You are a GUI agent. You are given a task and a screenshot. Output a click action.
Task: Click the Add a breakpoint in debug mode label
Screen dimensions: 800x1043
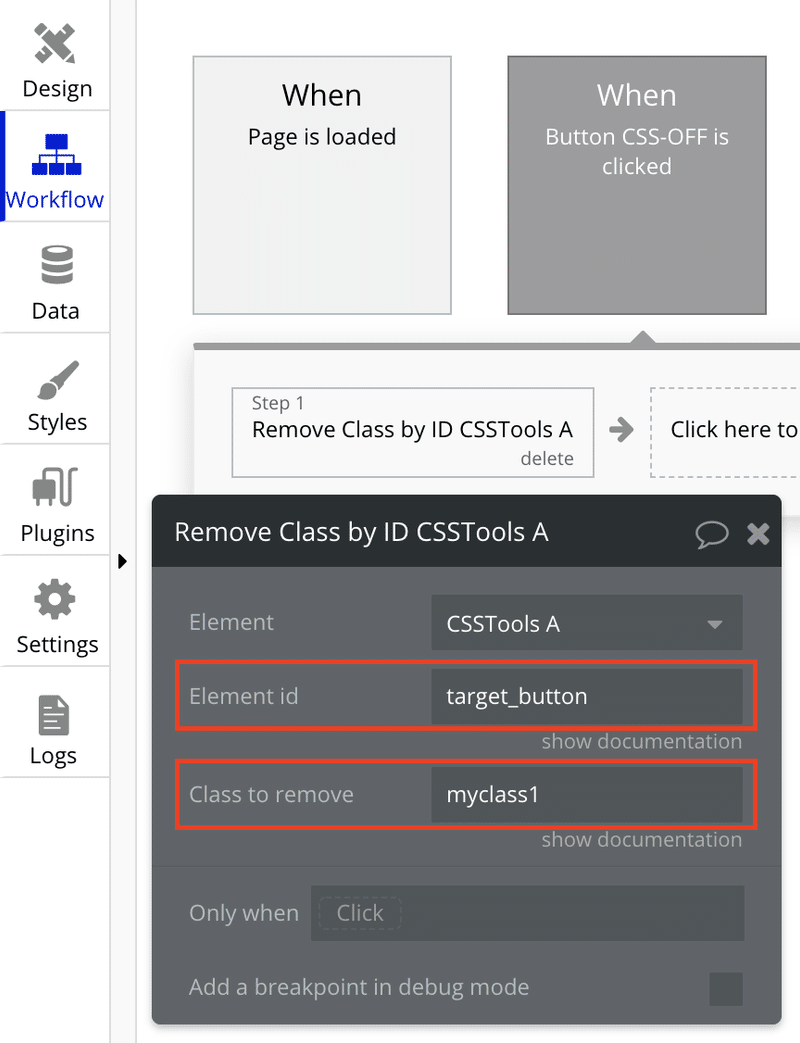click(359, 987)
